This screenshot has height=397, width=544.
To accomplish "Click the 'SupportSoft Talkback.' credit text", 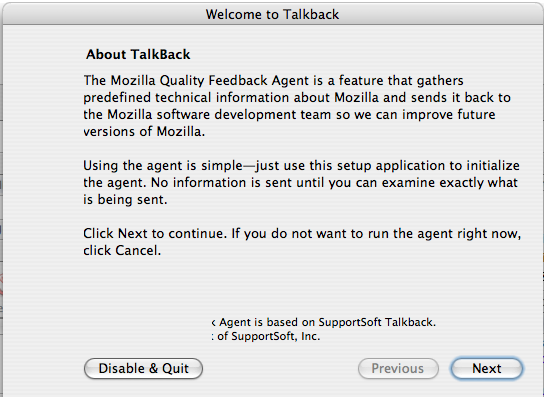I will click(377, 322).
